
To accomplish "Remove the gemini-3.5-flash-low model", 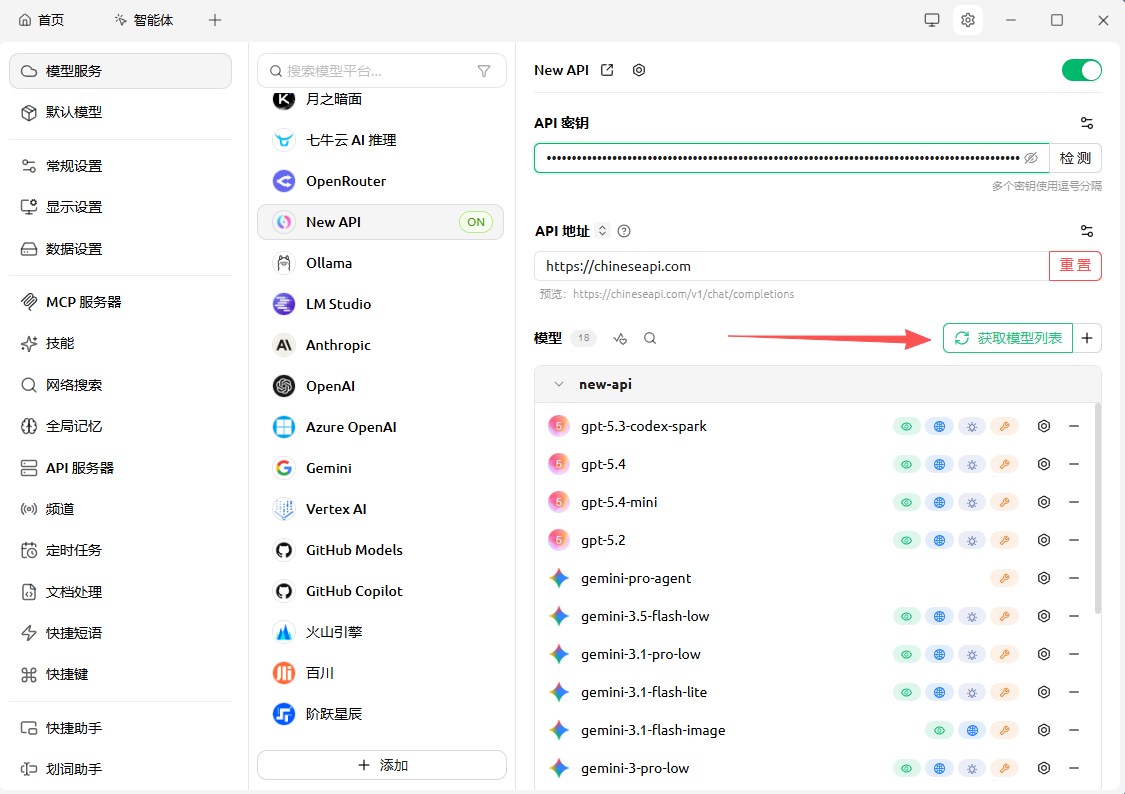I will pyautogui.click(x=1074, y=616).
